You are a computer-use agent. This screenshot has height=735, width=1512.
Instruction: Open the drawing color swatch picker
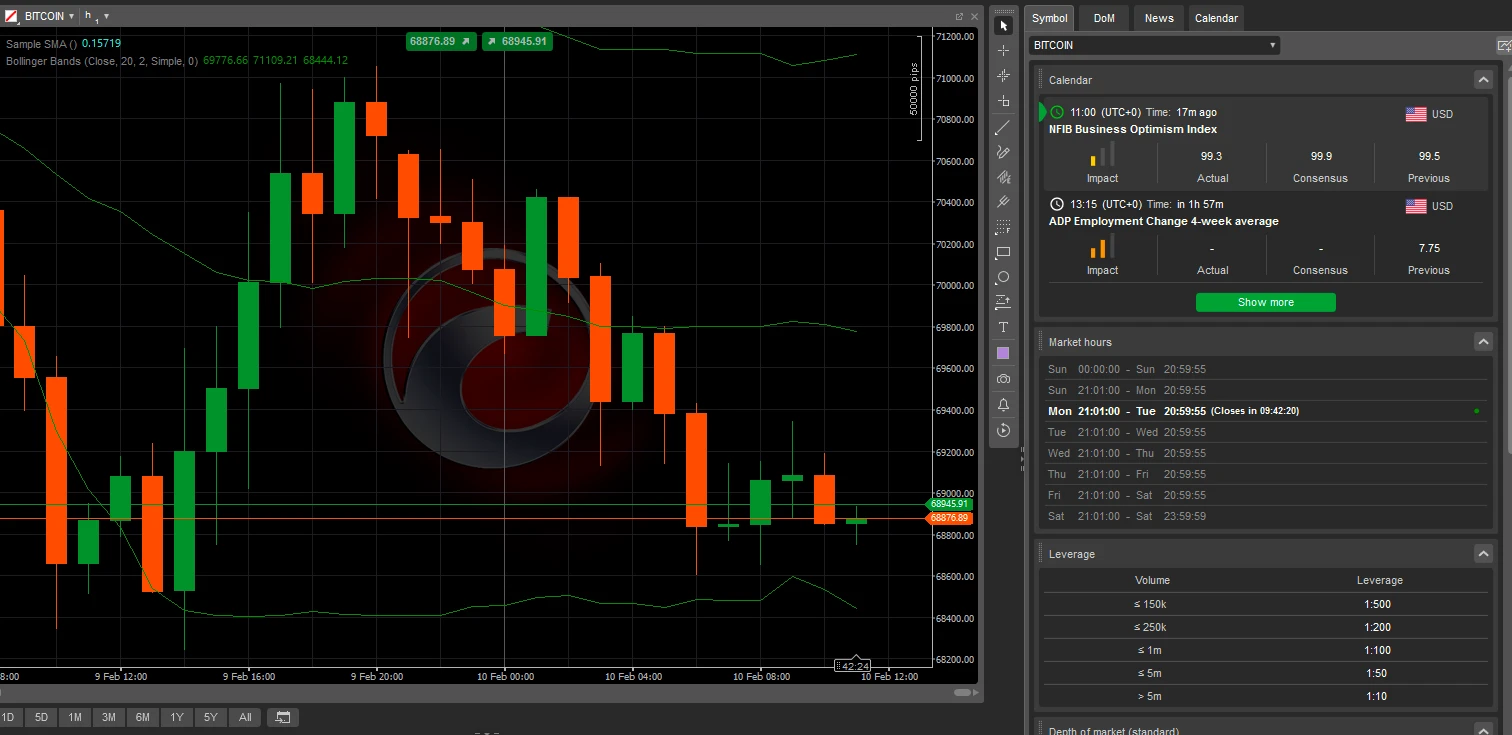click(1003, 352)
